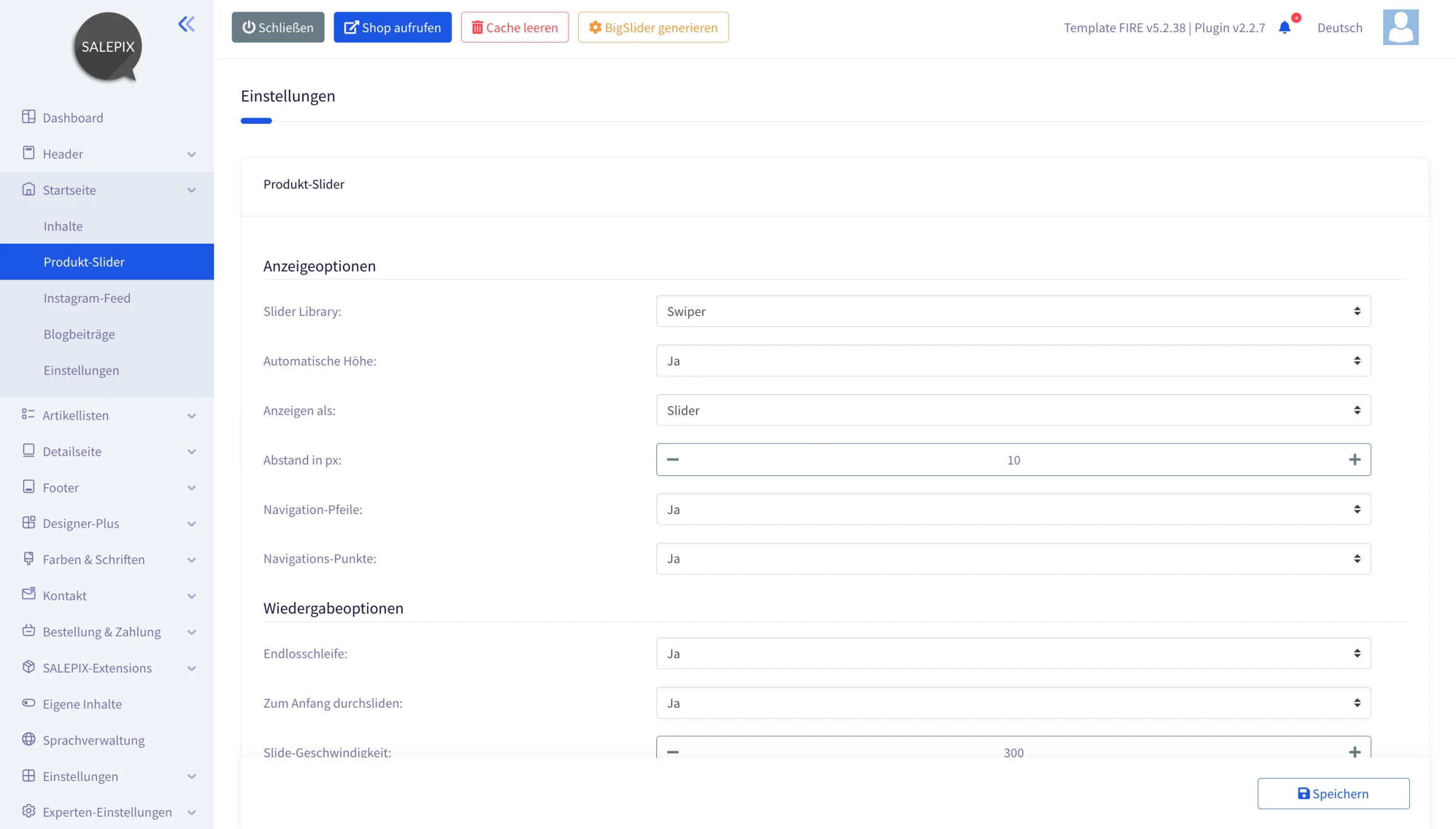Viewport: 1456px width, 829px height.
Task: Click the SALEPIX logo
Action: (108, 47)
